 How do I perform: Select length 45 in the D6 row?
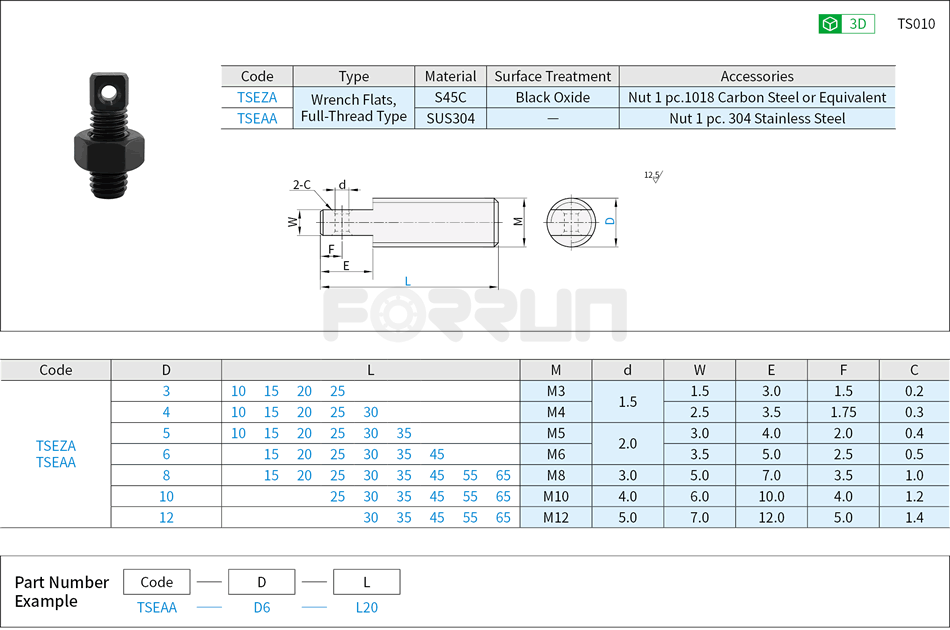pyautogui.click(x=436, y=454)
